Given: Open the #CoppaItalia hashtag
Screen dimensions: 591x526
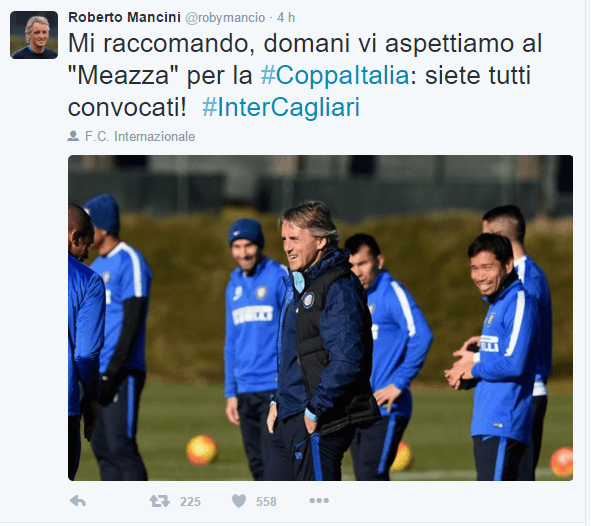Looking at the screenshot, I should [335, 75].
